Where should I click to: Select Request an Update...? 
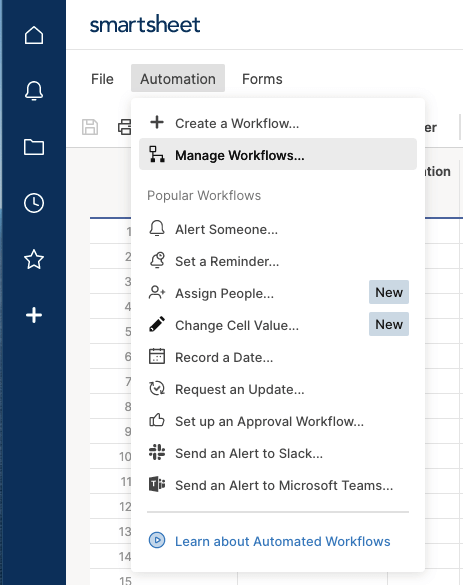(278, 389)
